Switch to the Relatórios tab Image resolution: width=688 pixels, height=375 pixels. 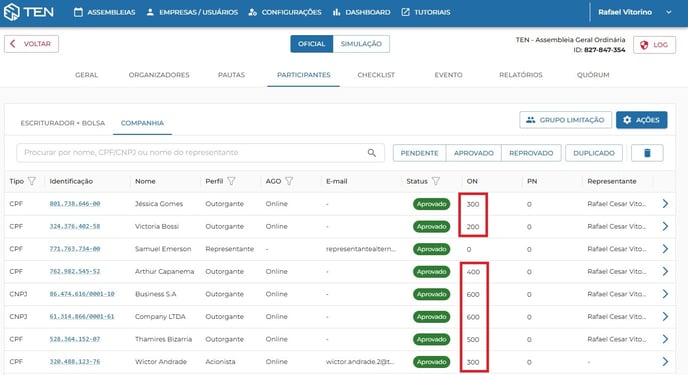[521, 75]
